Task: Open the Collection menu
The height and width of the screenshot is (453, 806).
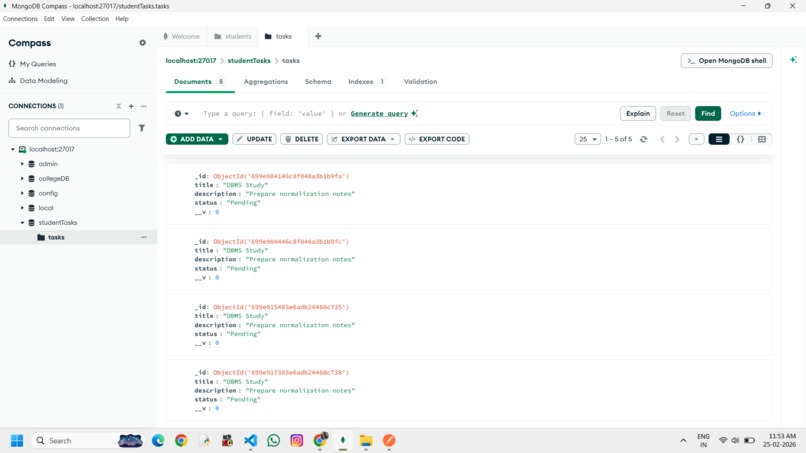Action: [95, 19]
